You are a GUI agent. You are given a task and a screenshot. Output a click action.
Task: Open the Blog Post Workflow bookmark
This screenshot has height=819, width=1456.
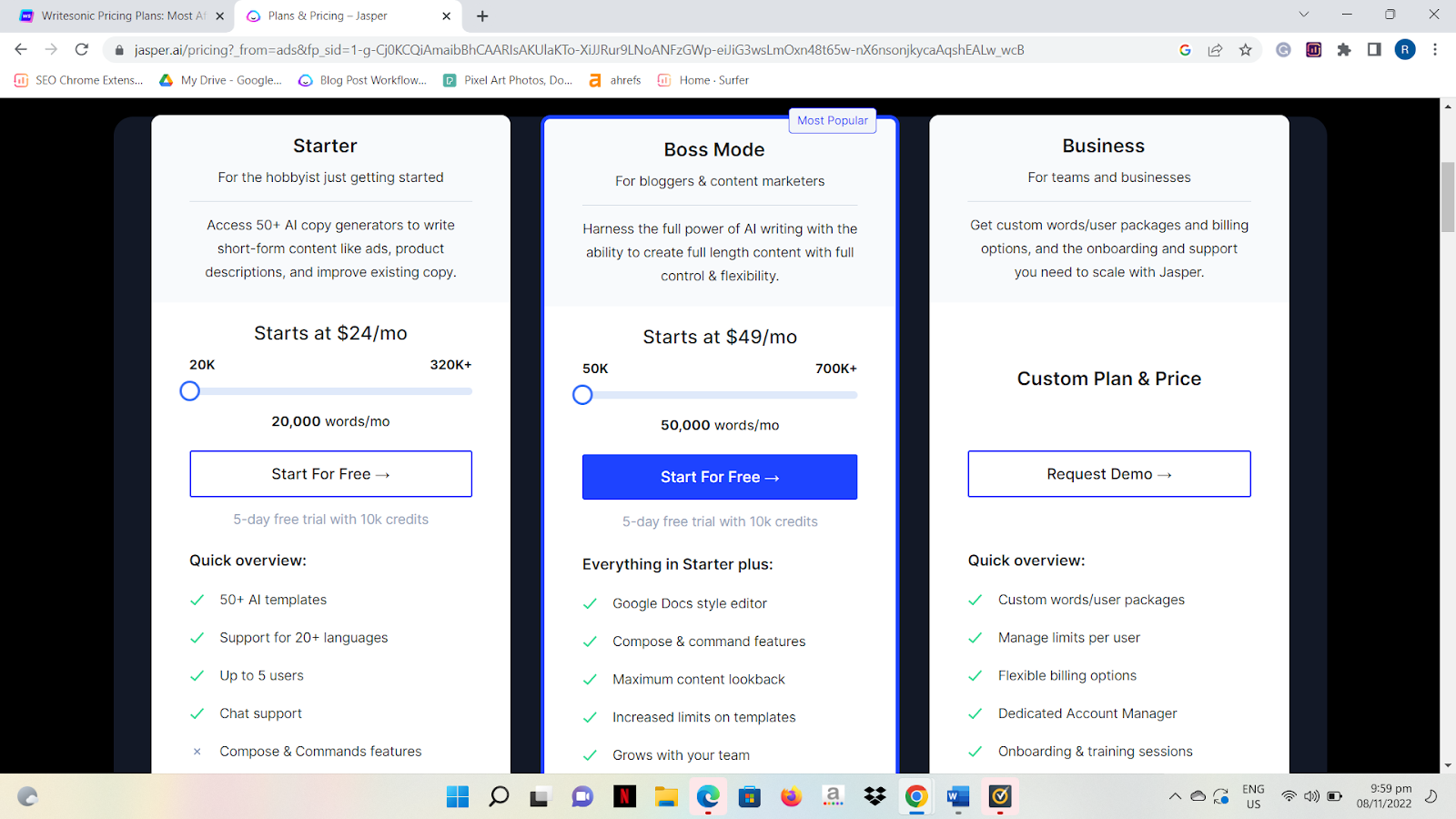point(362,80)
